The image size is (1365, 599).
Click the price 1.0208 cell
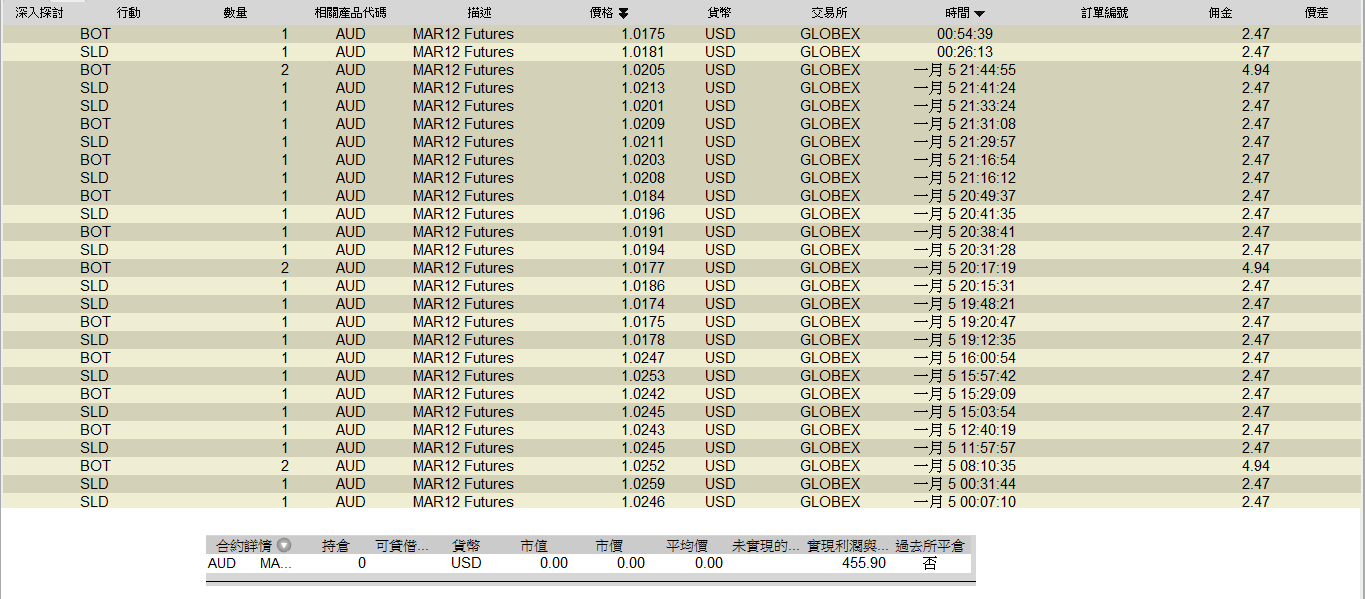click(x=643, y=178)
